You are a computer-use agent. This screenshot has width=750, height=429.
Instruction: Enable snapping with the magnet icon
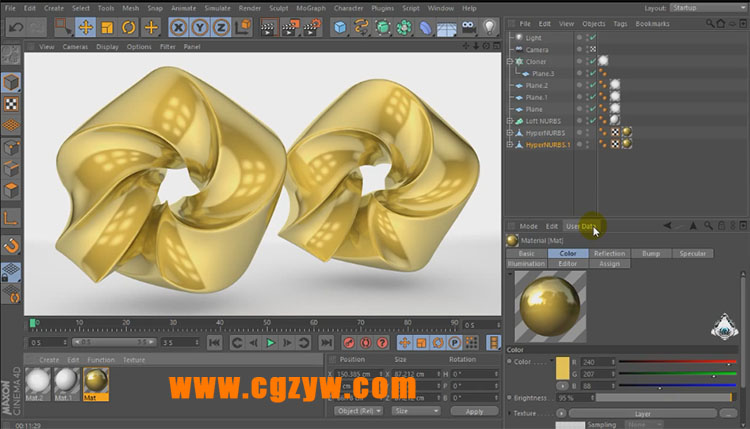pos(11,246)
